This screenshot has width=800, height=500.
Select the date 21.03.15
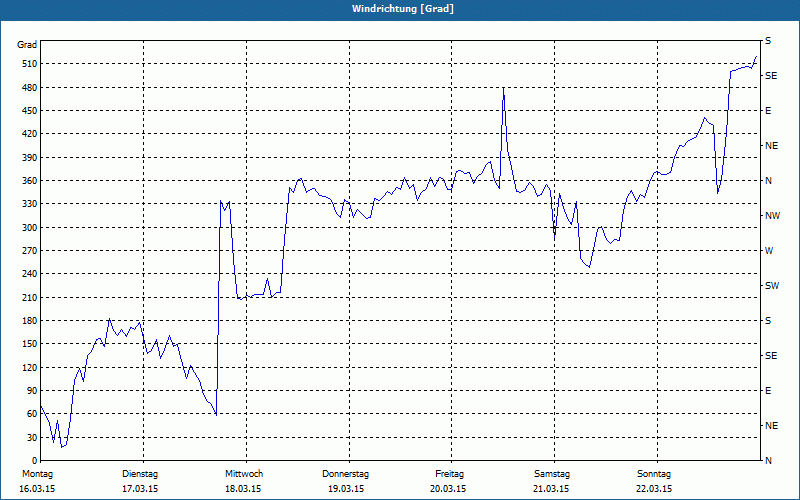coord(551,489)
